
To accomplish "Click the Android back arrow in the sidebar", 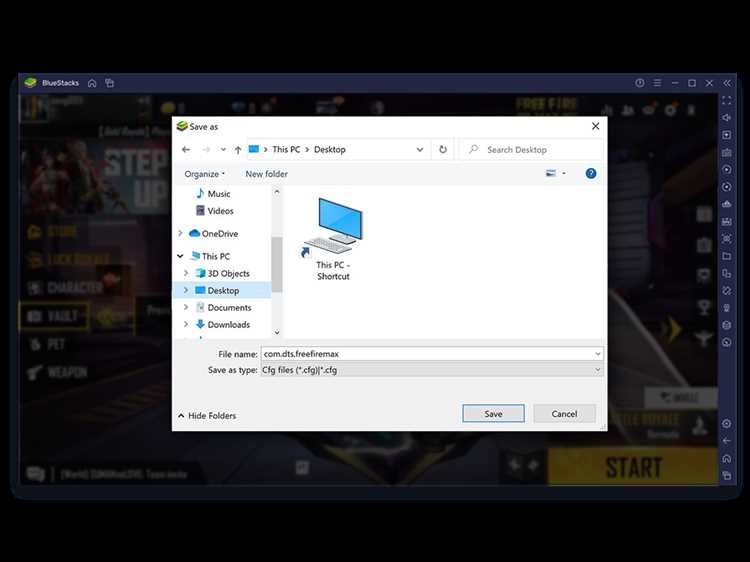I will click(727, 441).
